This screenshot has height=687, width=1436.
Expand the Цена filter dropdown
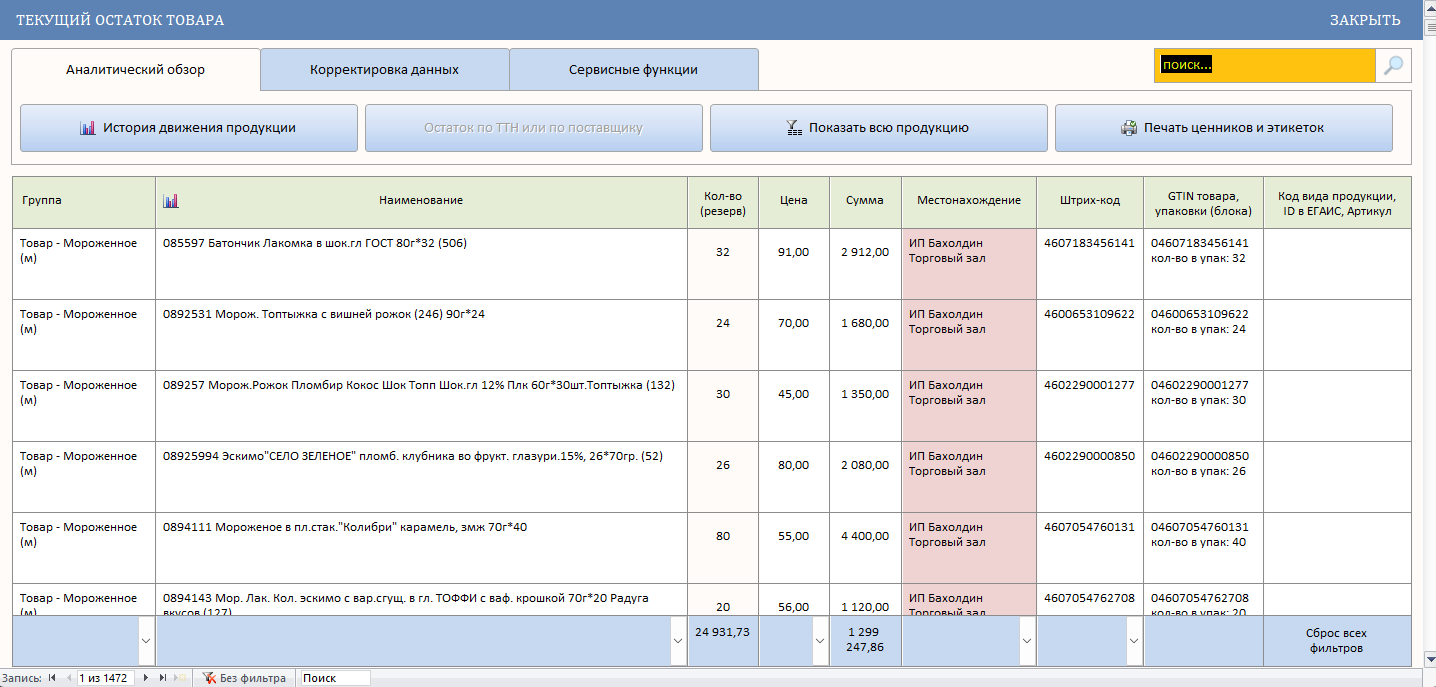tap(820, 641)
